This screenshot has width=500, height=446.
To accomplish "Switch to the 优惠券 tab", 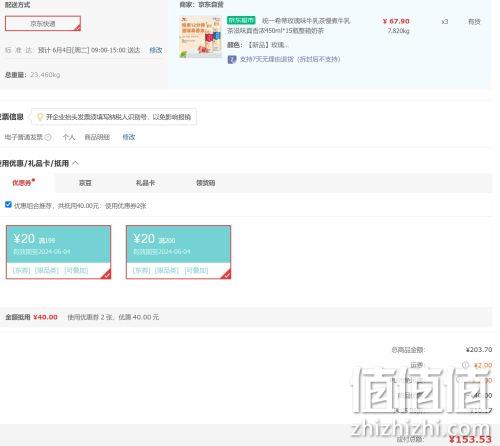I will click(x=23, y=183).
